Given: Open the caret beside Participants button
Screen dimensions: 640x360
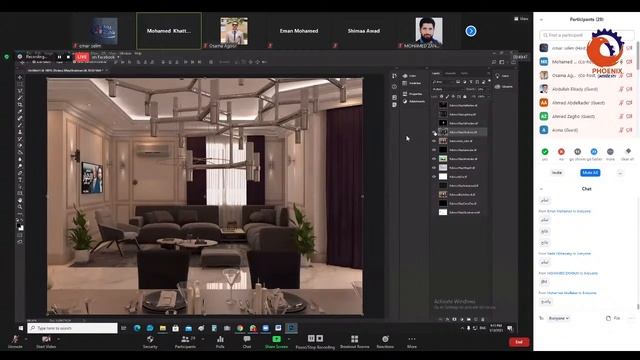Looking at the screenshot, I should [203, 339].
